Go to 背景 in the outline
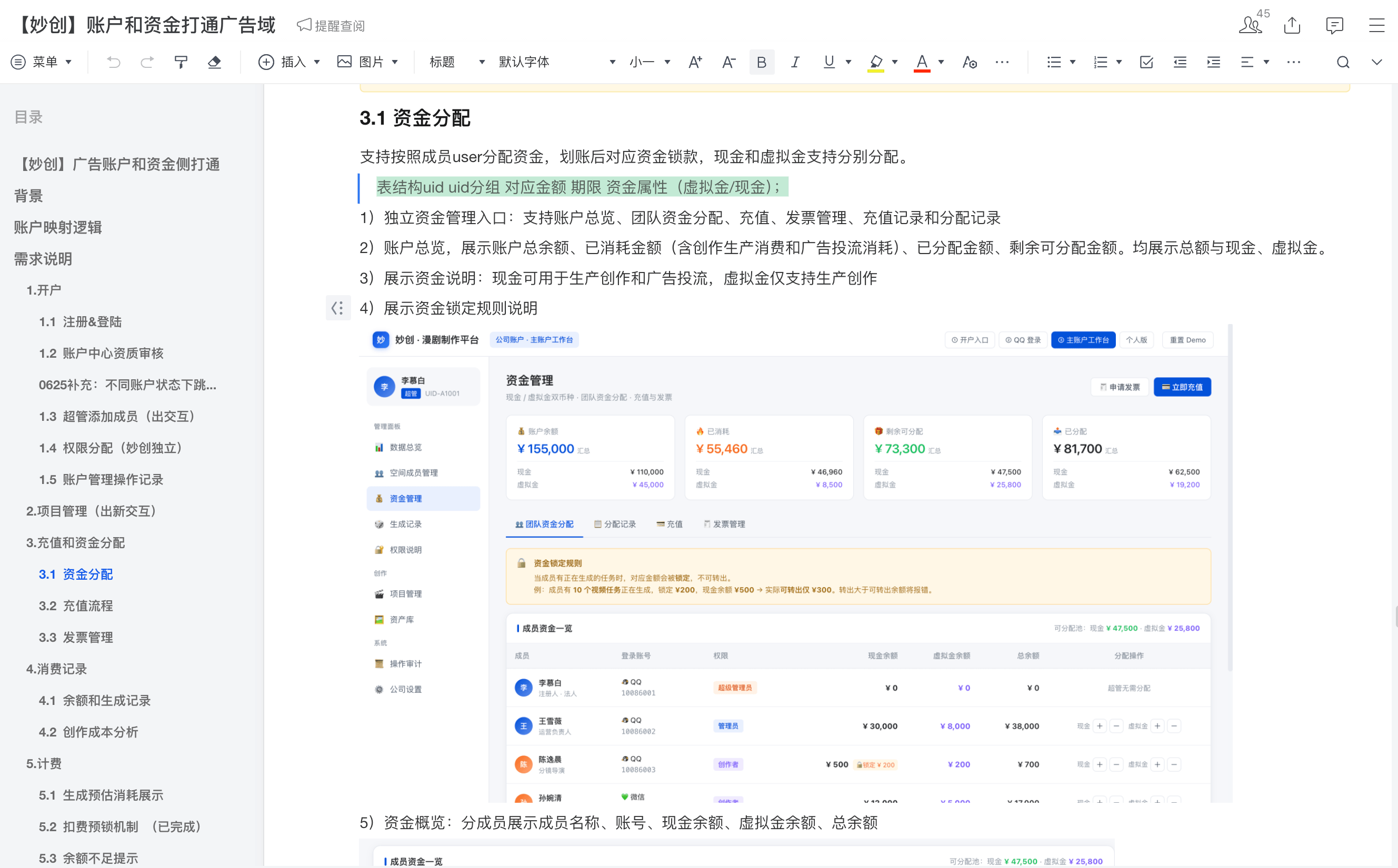Screen dimensions: 1398x868 point(28,196)
